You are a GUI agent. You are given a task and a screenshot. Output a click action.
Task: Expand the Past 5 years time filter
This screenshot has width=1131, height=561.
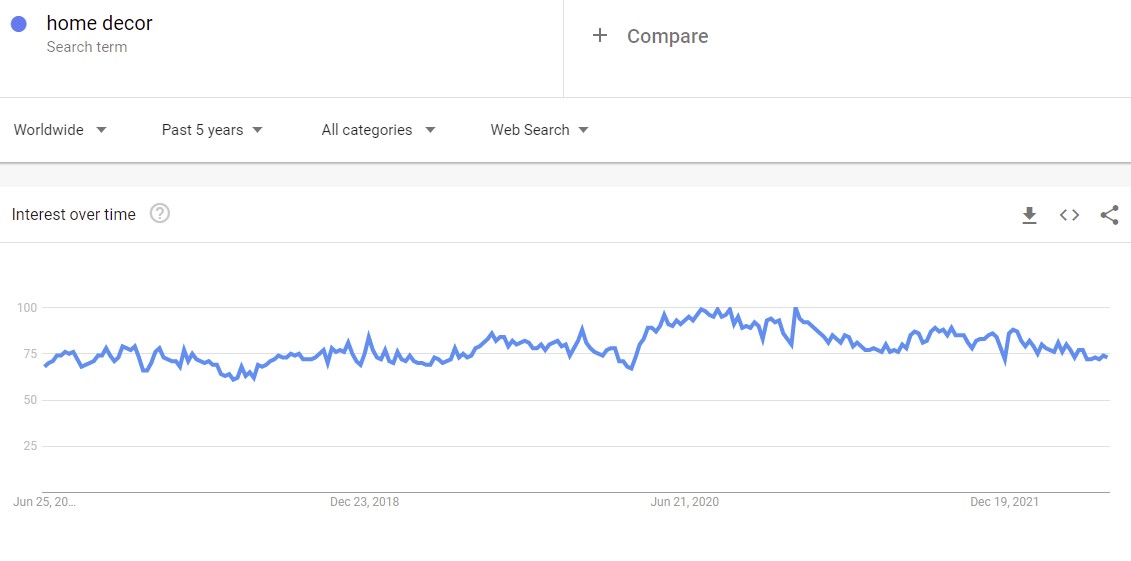click(x=212, y=130)
